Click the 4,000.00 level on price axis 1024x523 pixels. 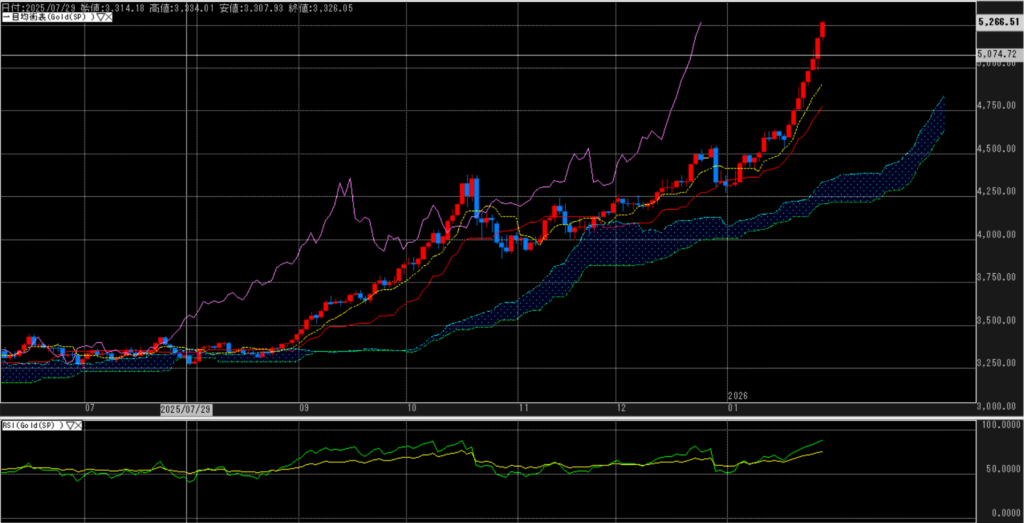coord(999,235)
